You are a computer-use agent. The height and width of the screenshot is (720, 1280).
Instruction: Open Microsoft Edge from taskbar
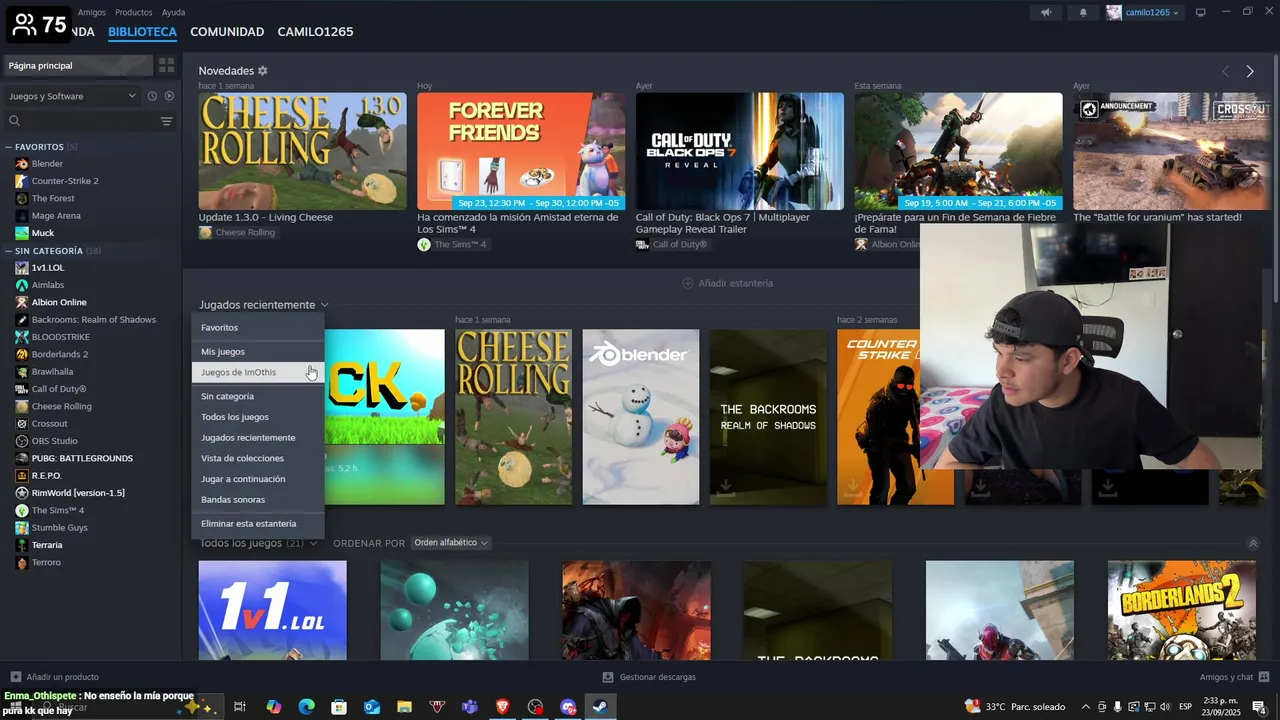[x=307, y=707]
